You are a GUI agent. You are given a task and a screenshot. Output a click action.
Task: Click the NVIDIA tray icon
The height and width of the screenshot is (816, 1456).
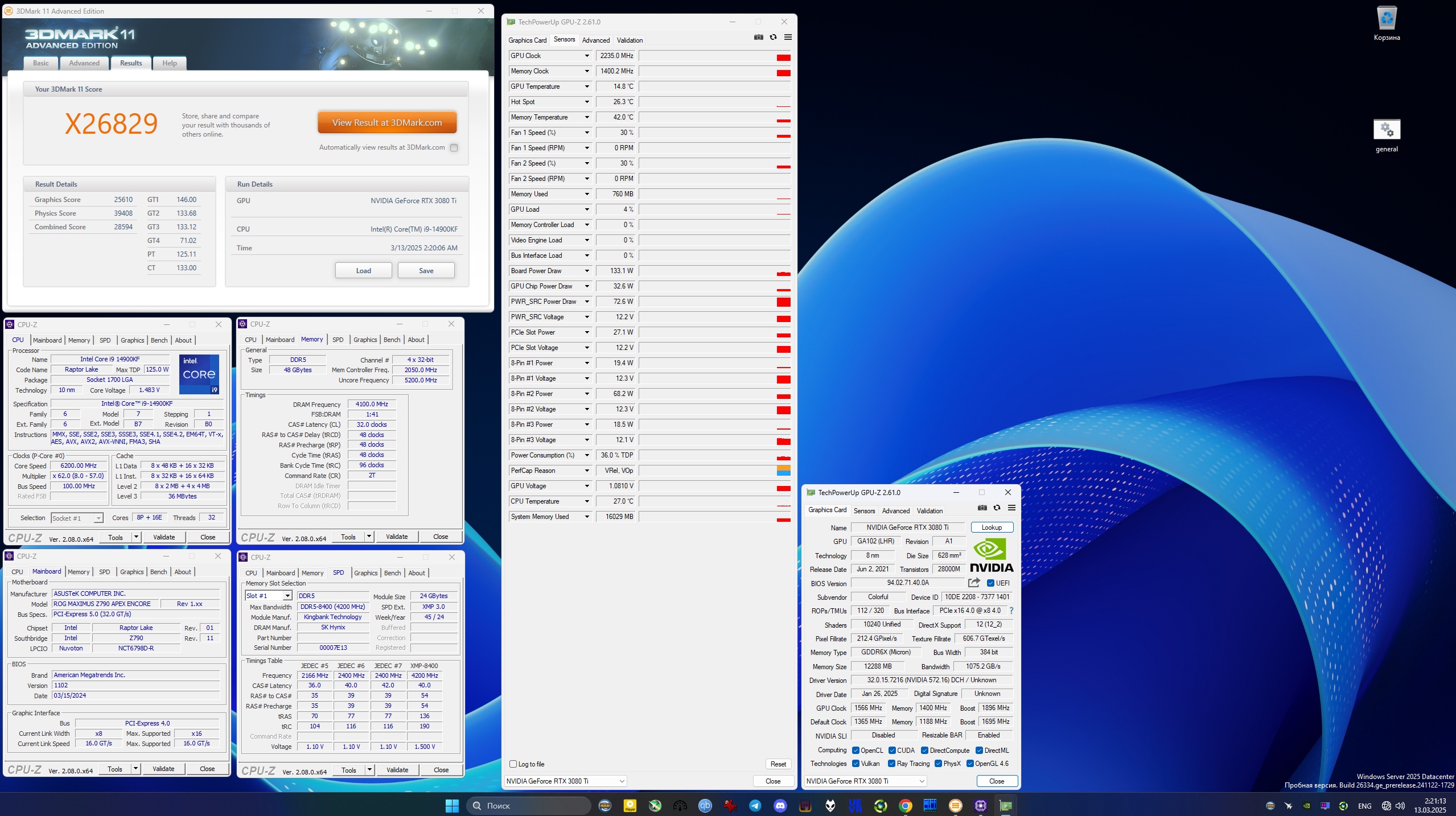click(x=1307, y=806)
